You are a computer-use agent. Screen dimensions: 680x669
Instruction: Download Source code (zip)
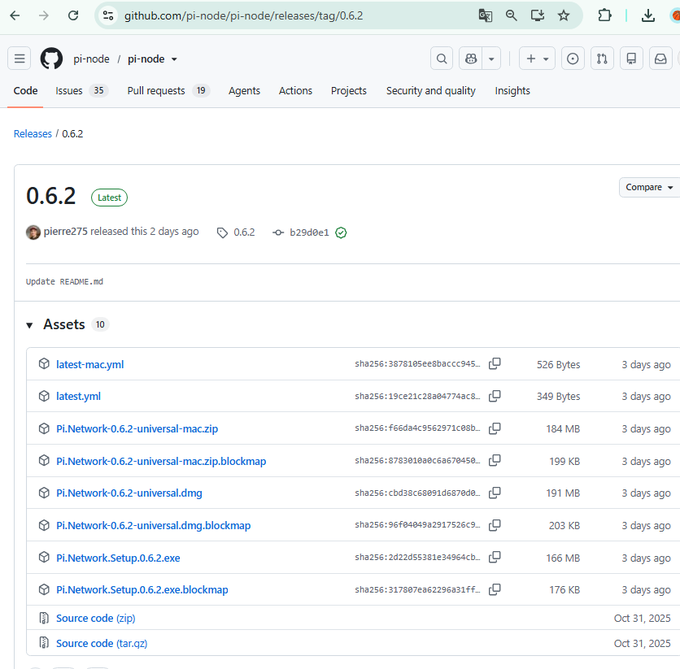(x=95, y=618)
